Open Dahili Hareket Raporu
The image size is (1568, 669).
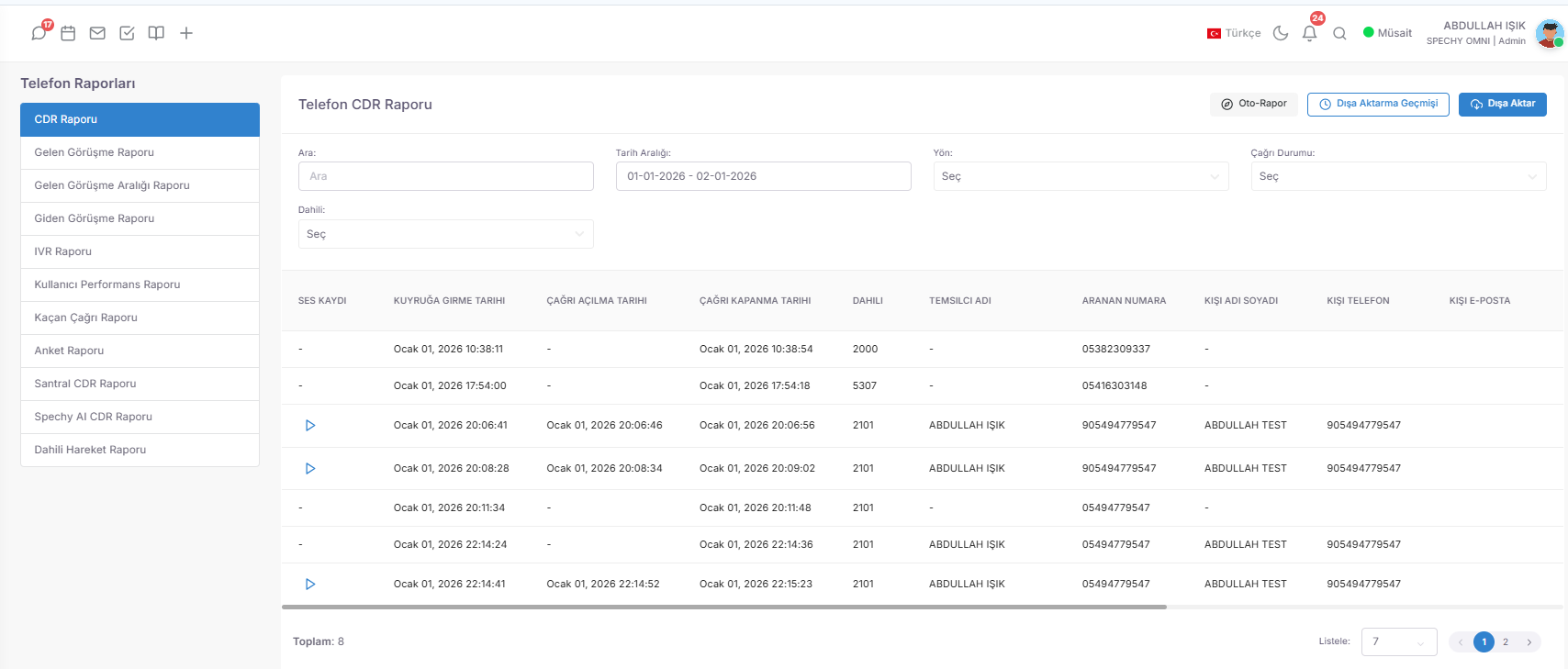tap(140, 450)
